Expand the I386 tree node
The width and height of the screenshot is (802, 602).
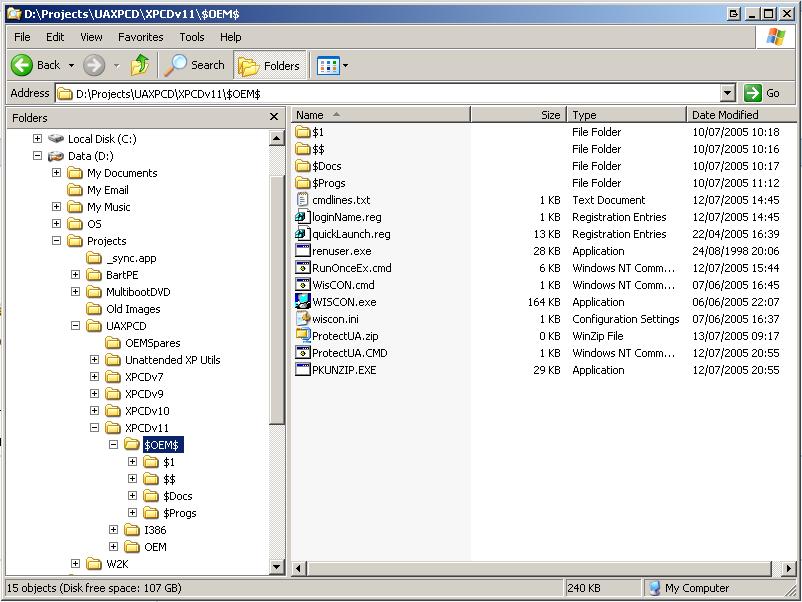click(x=114, y=529)
